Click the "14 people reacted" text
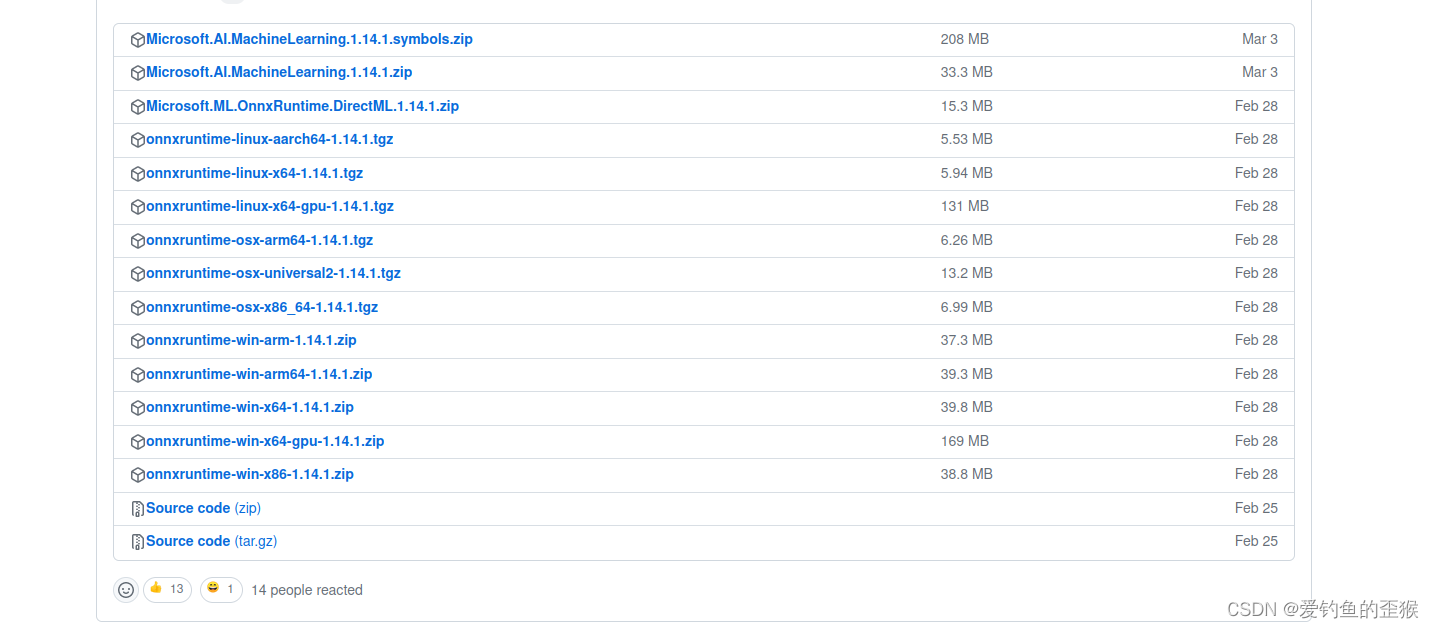This screenshot has height=628, width=1434. [307, 590]
